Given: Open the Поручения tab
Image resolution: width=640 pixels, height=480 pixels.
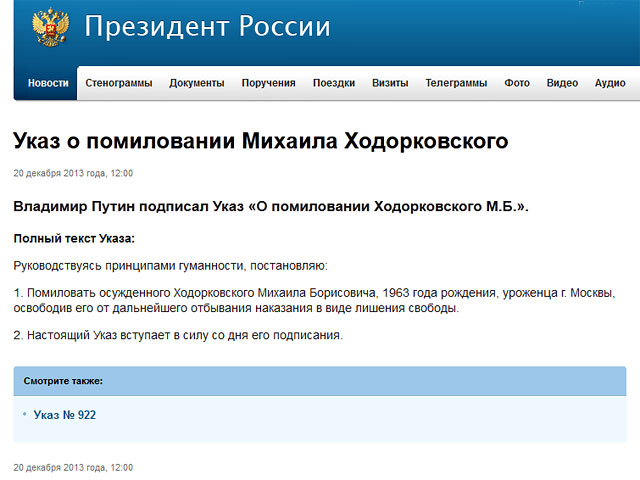Looking at the screenshot, I should point(269,83).
